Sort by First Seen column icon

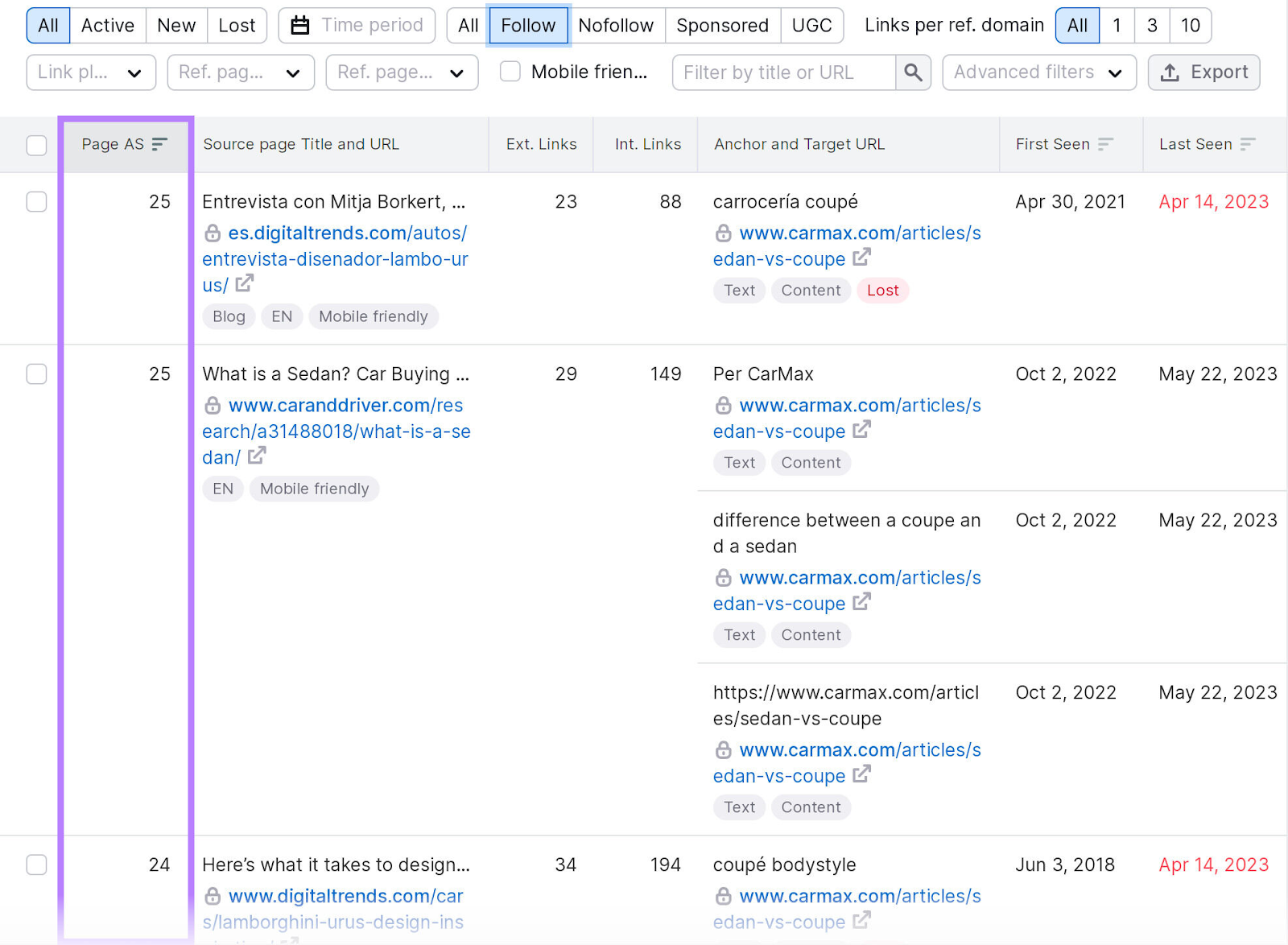point(1105,144)
